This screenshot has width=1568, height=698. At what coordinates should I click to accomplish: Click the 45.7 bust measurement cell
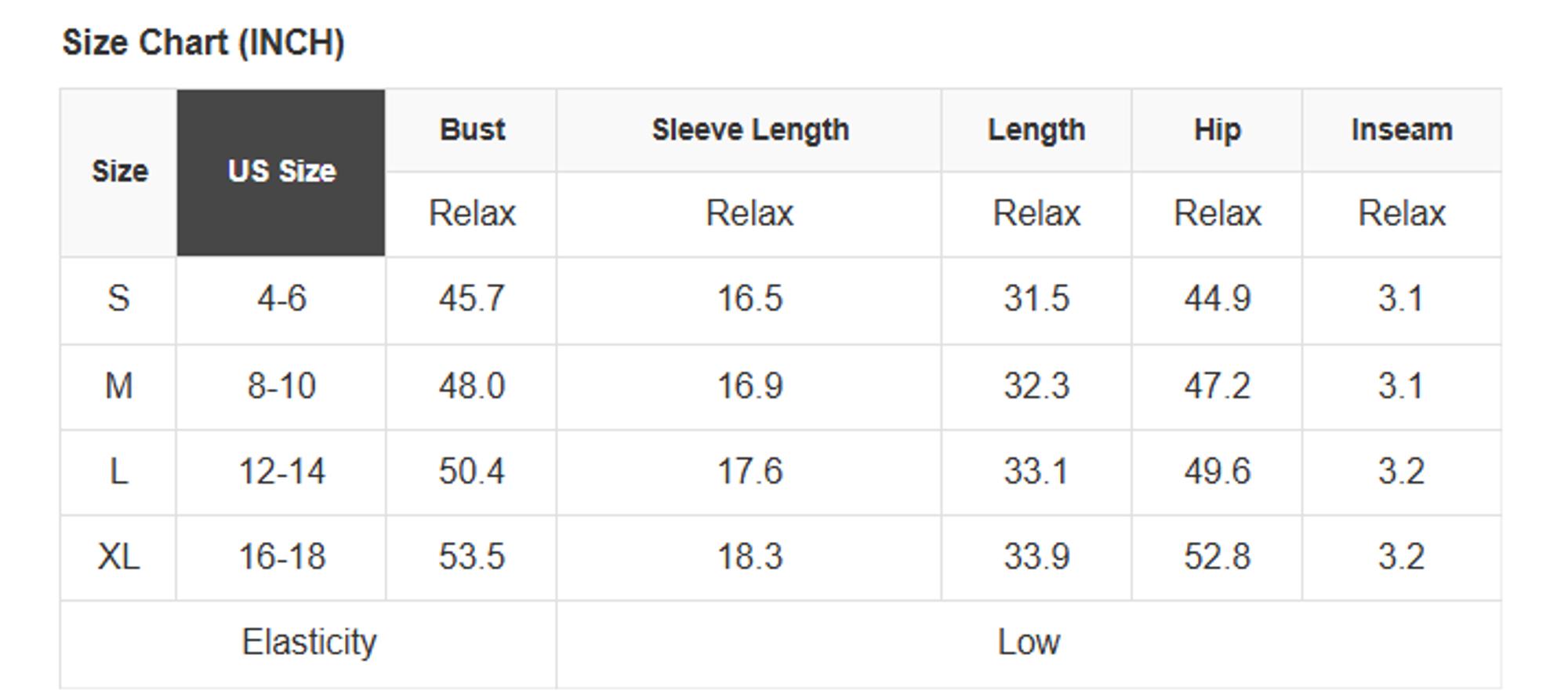point(472,299)
